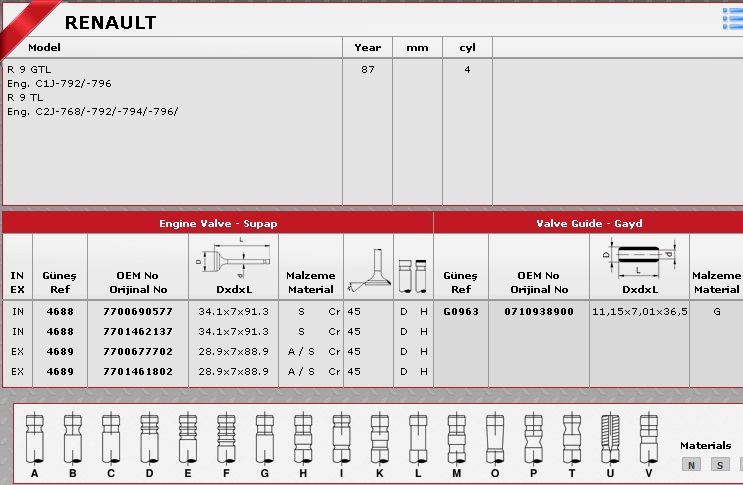
Task: Click the engine valve DxdxL diagram
Action: (233, 258)
